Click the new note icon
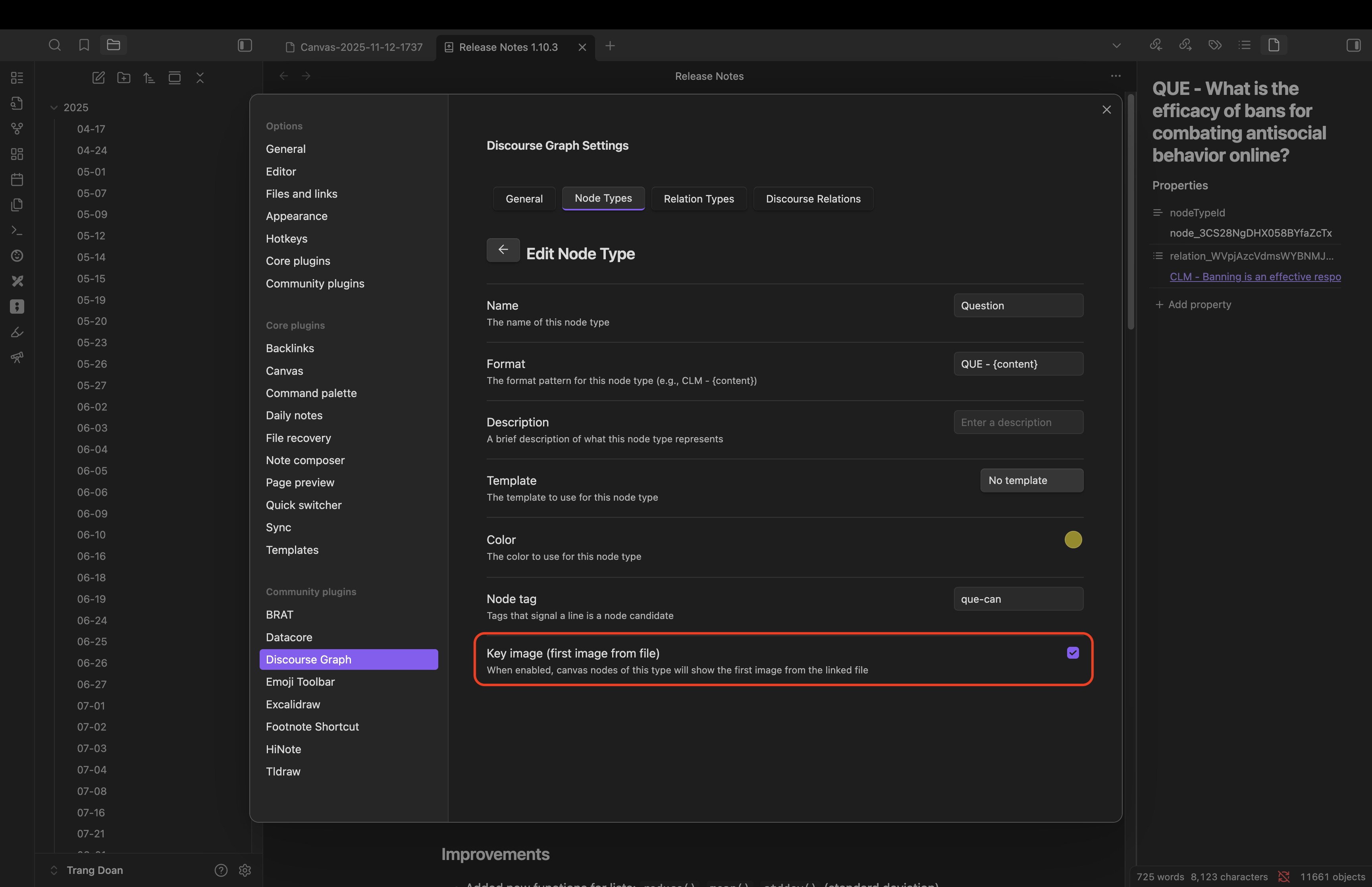The width and height of the screenshot is (1372, 887). click(98, 78)
